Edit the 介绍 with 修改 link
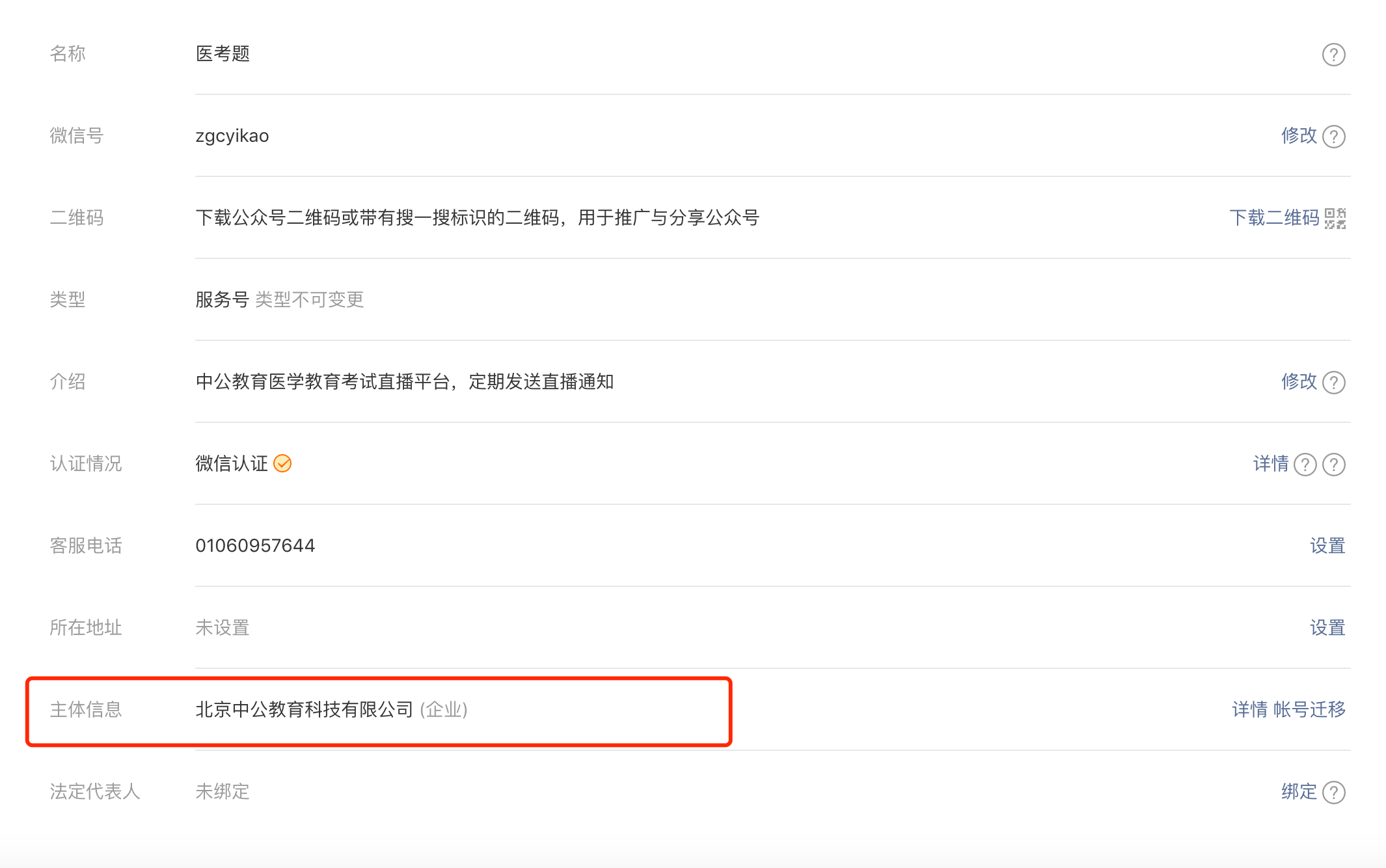Viewport: 1386px width, 868px height. [x=1299, y=381]
